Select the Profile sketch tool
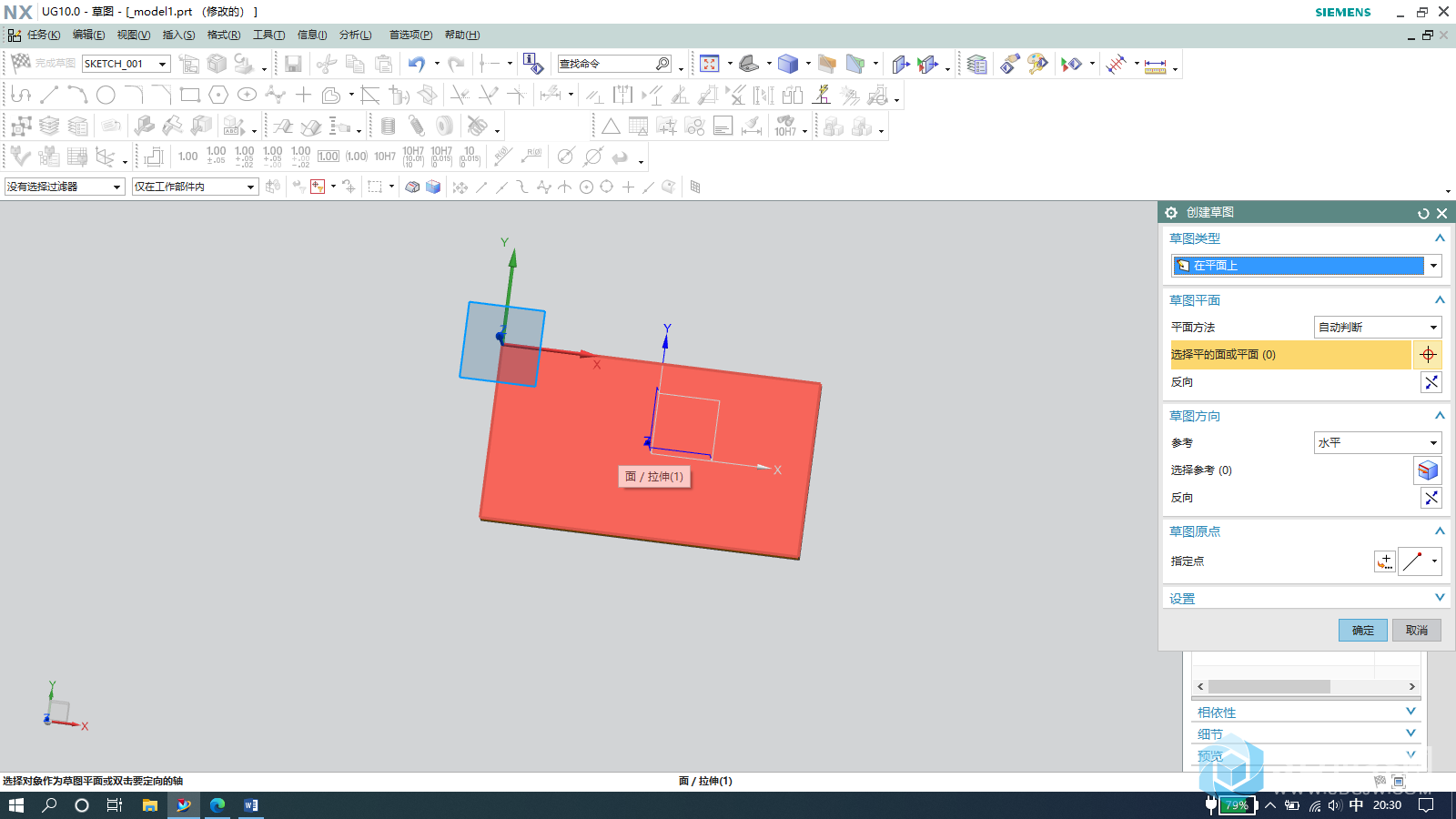 (x=21, y=95)
